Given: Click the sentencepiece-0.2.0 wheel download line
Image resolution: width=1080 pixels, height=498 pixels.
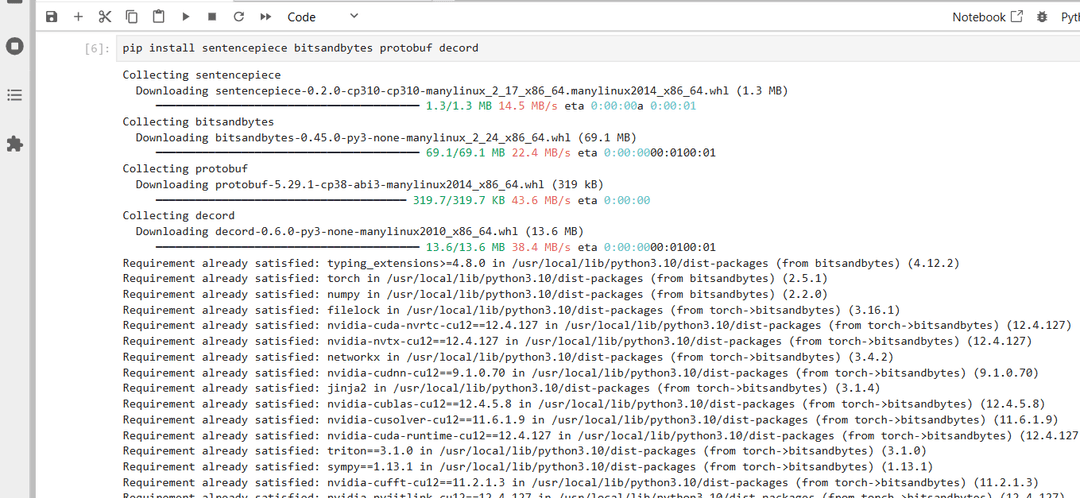Looking at the screenshot, I should [461, 91].
